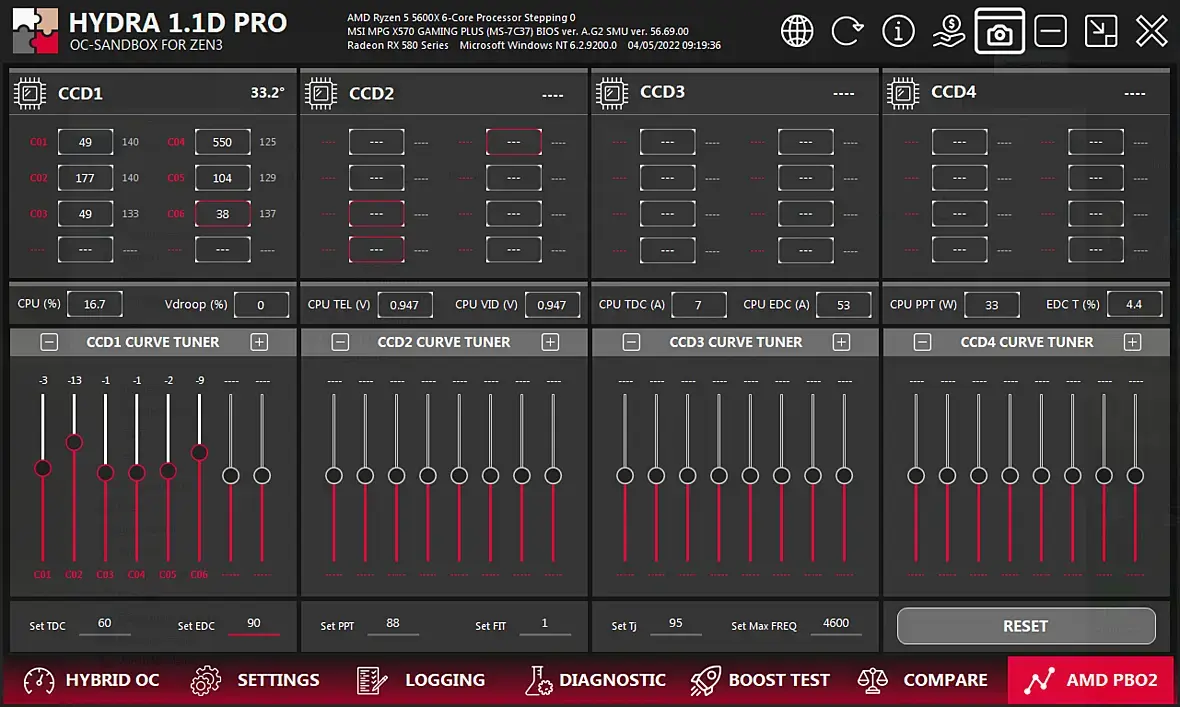Click the CCD4 chip icon
Screen dimensions: 1180x707
903,93
